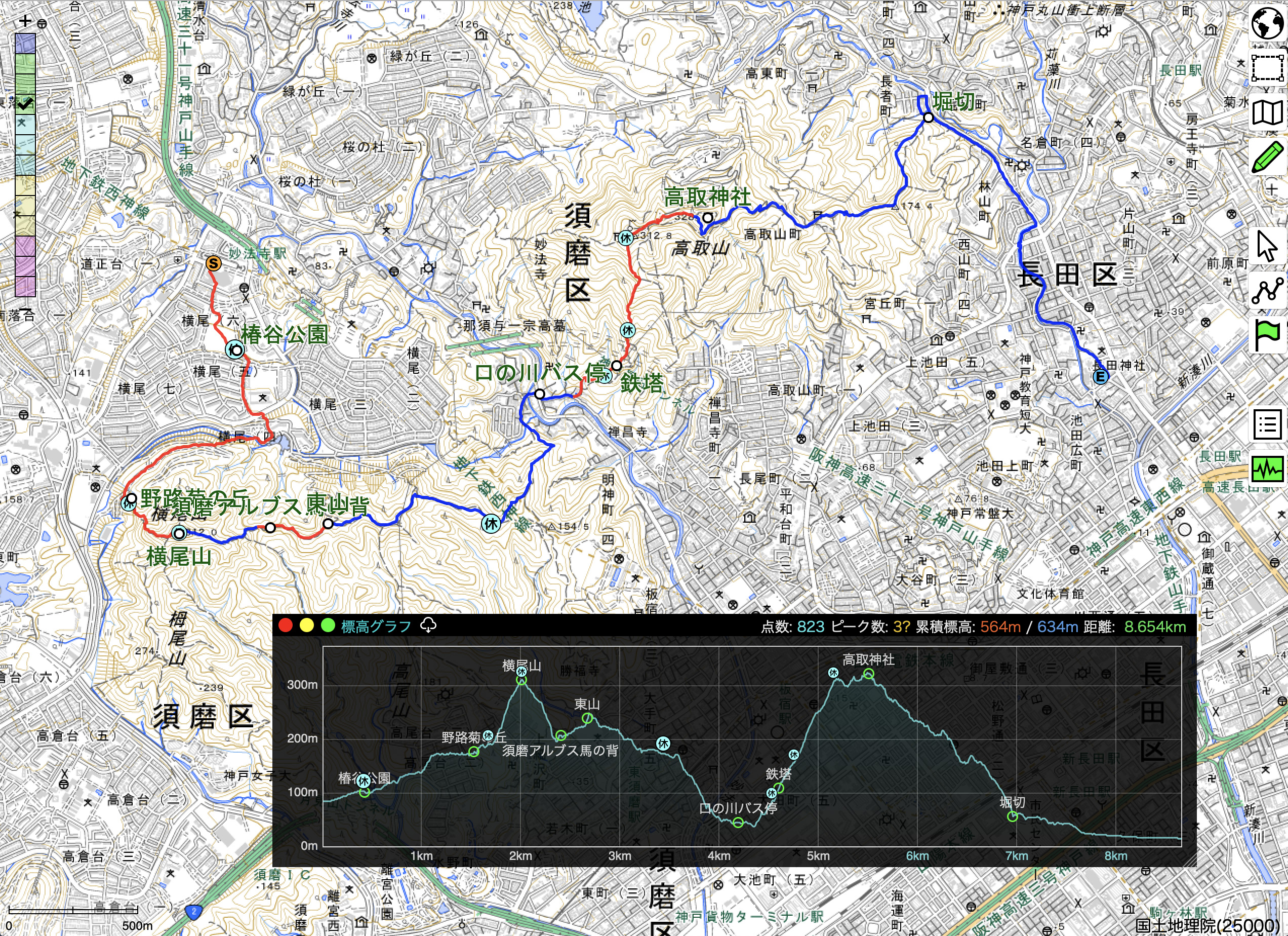
Task: Open the folded map layers icon
Action: pyautogui.click(x=1267, y=112)
